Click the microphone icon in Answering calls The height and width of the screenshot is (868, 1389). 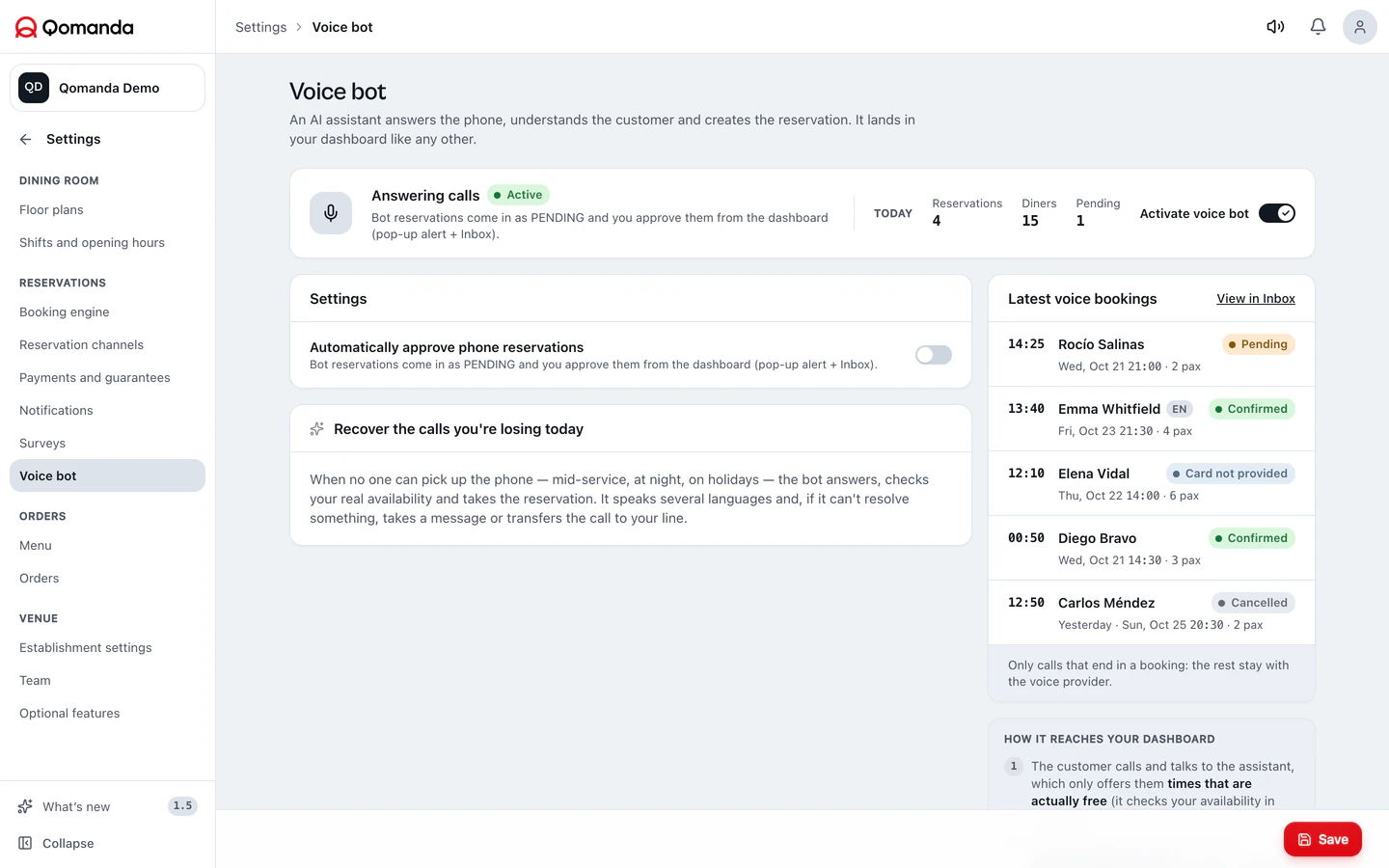(331, 213)
